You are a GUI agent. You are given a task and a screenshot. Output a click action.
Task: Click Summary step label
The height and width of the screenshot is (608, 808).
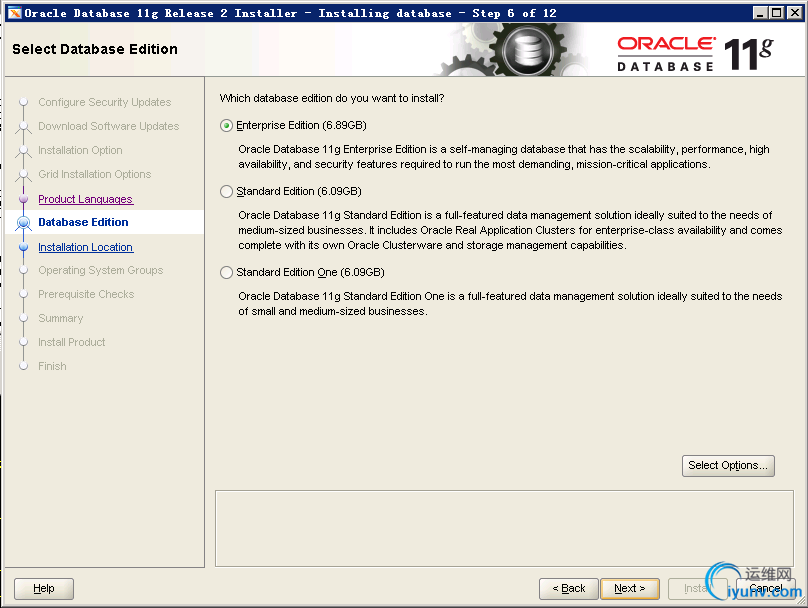click(x=61, y=318)
